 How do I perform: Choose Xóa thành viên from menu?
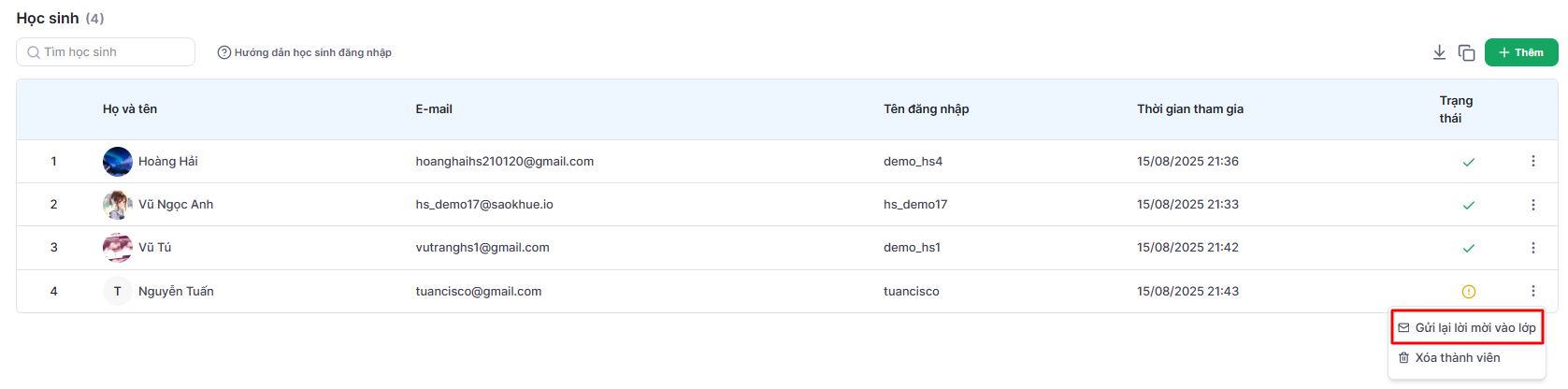pos(1457,357)
